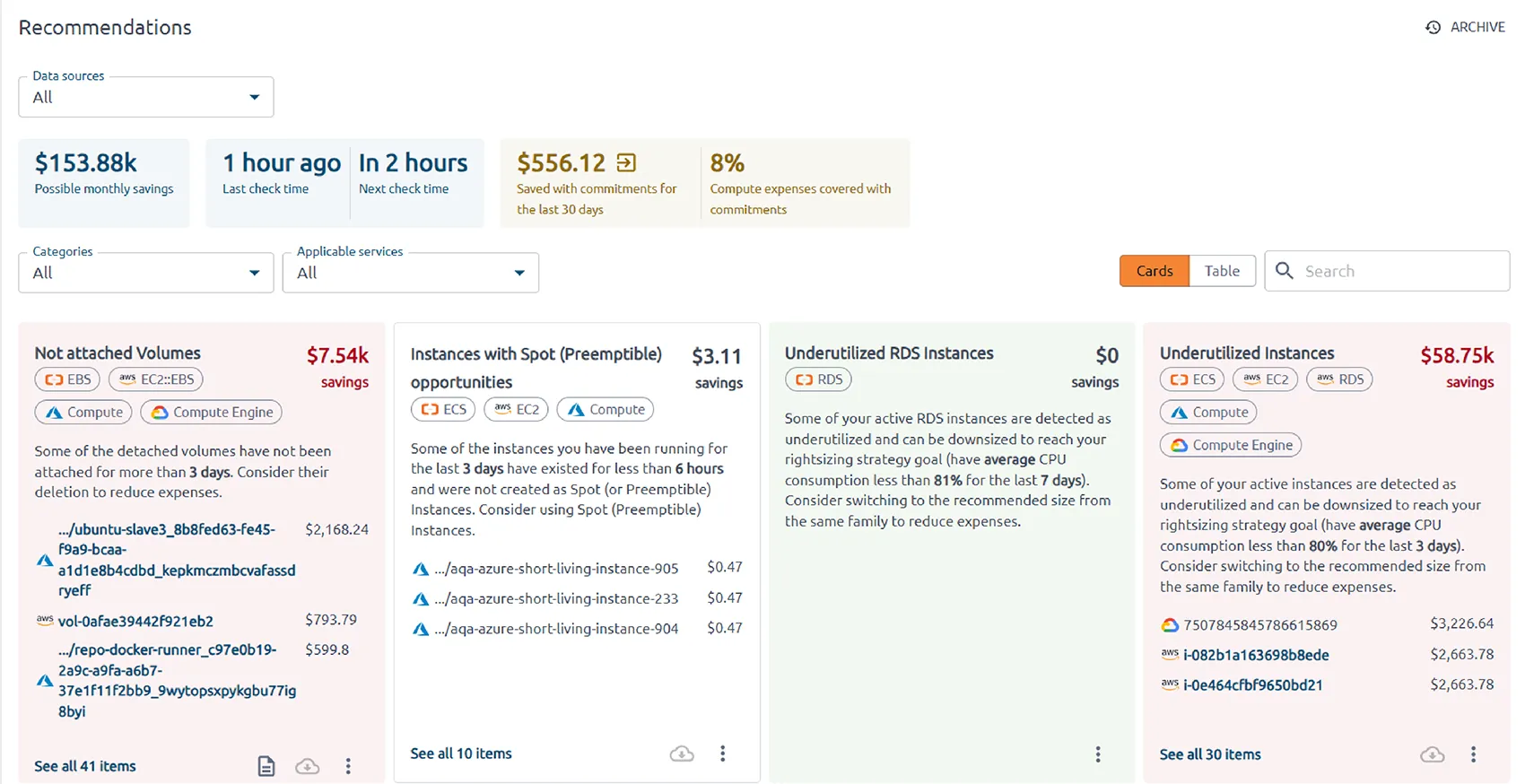Click Compute Engine chip on Not attached Volumes
This screenshot has width=1525, height=784.
pos(213,413)
